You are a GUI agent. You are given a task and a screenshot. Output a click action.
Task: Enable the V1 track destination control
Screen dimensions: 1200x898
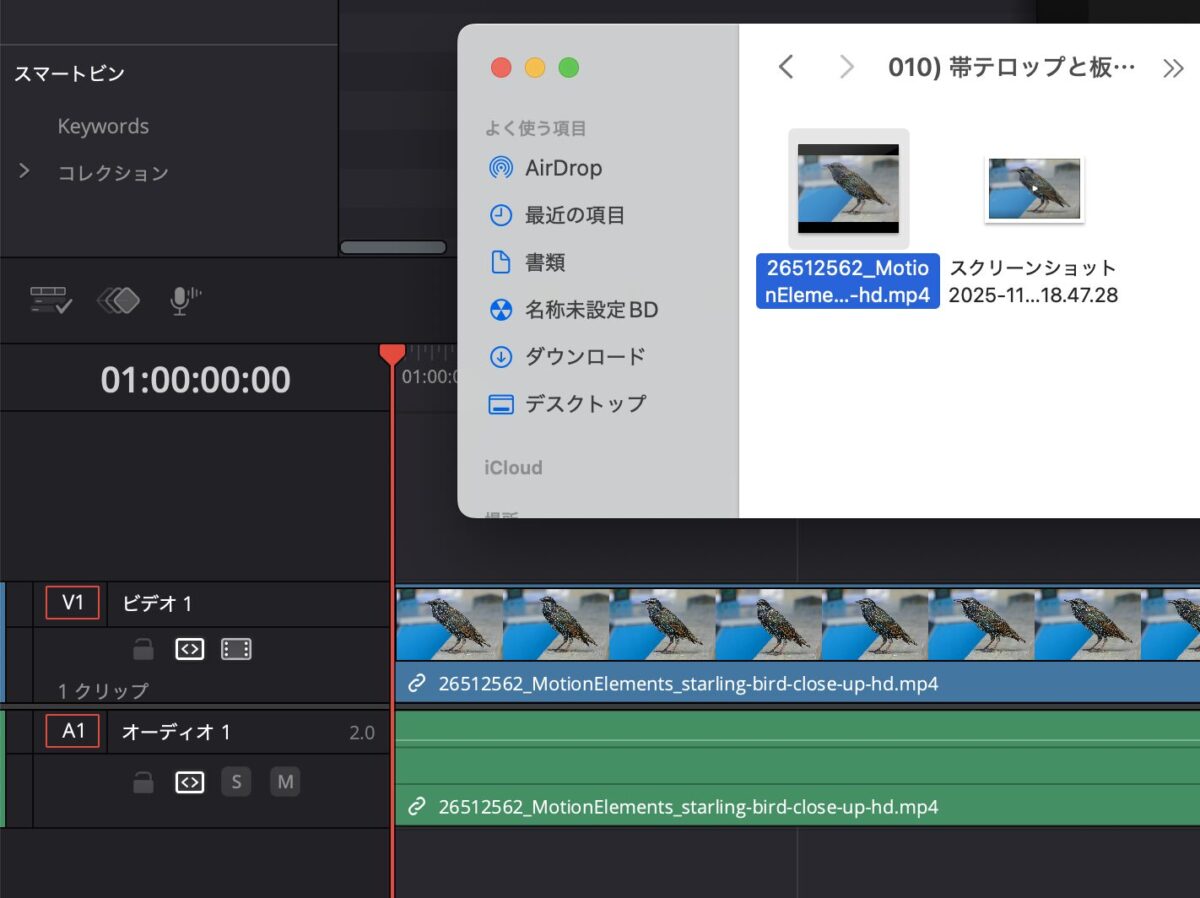(72, 603)
